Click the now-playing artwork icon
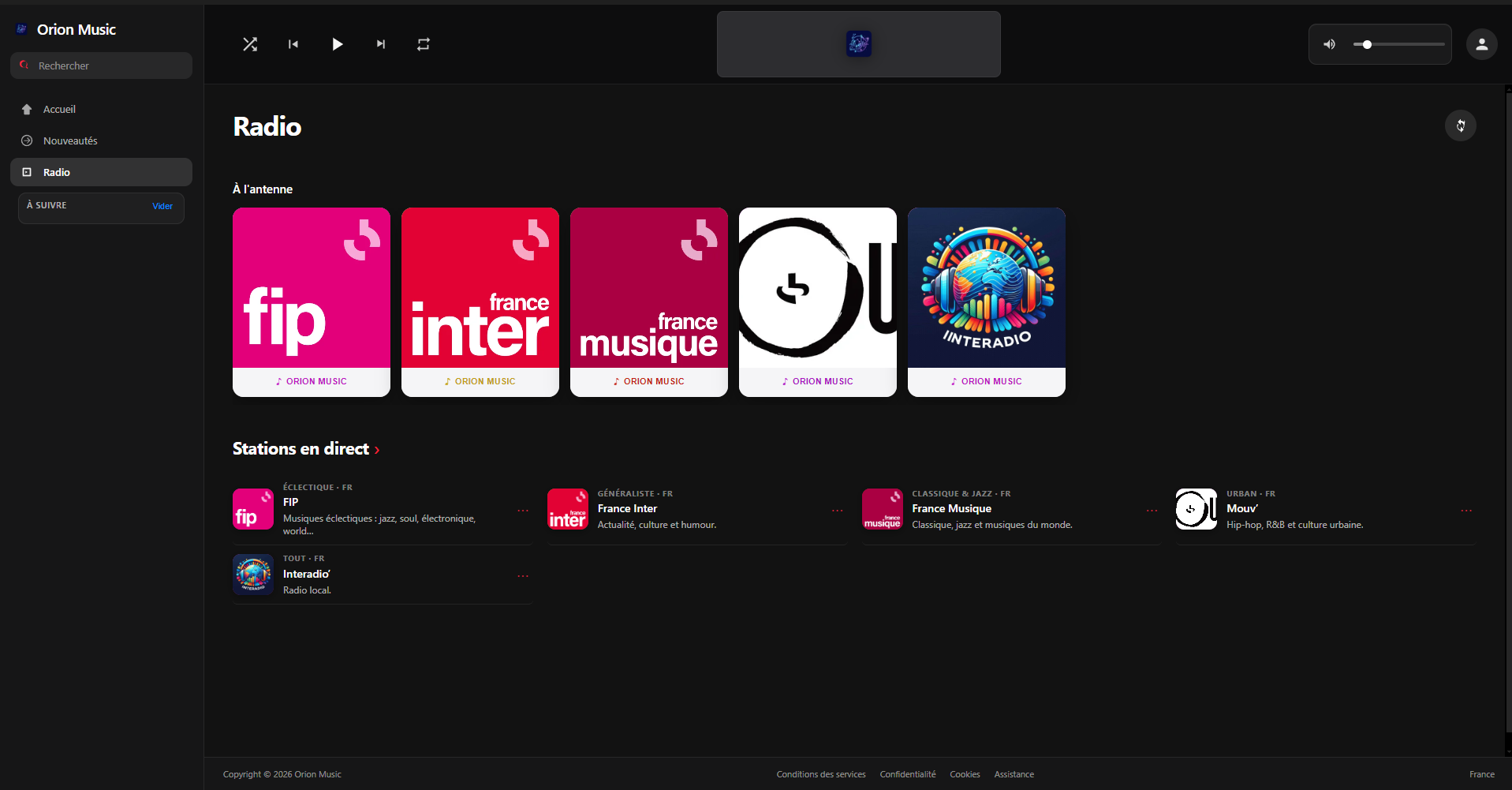The width and height of the screenshot is (1512, 790). pos(859,43)
